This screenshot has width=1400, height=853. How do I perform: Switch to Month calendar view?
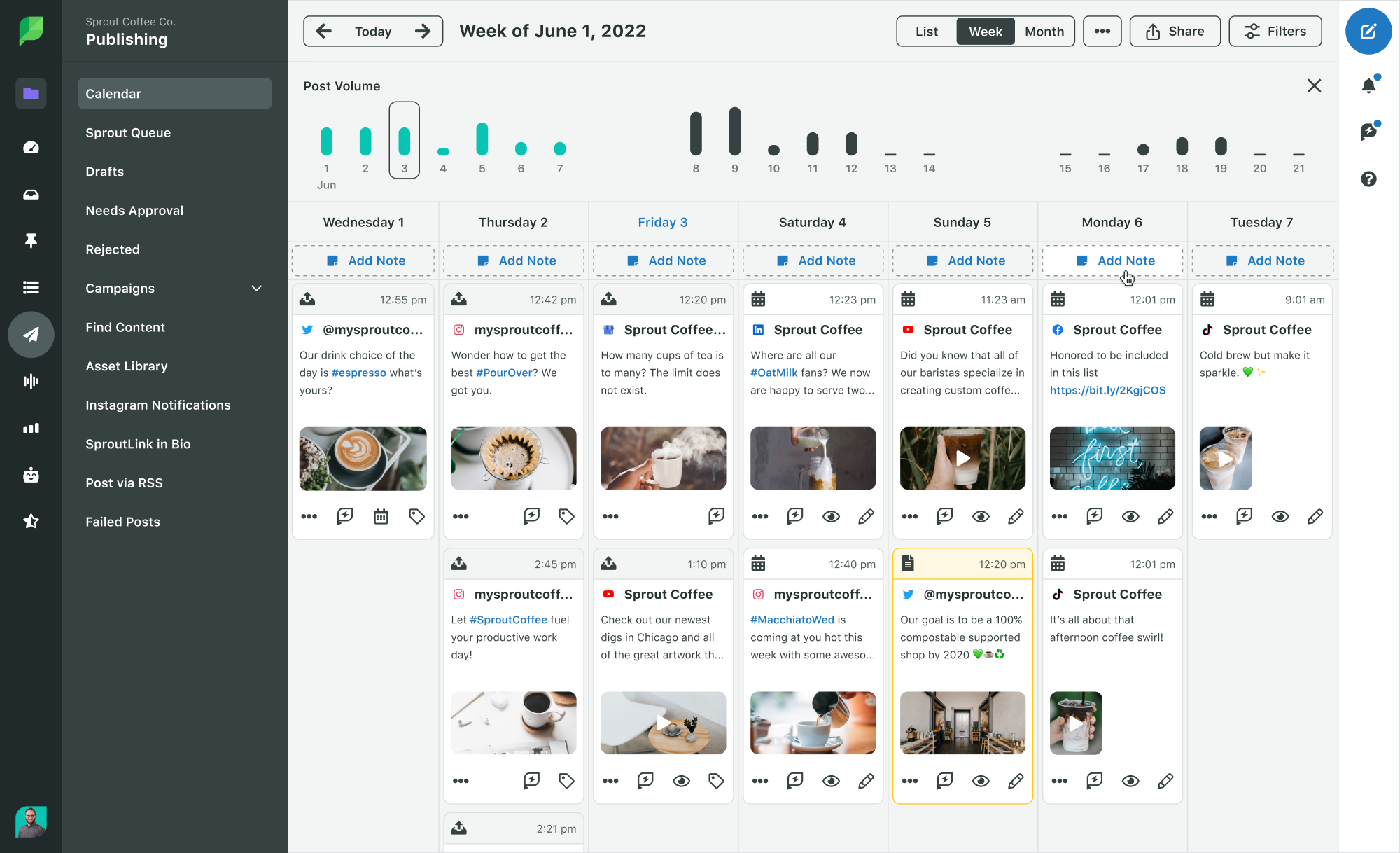click(x=1044, y=30)
